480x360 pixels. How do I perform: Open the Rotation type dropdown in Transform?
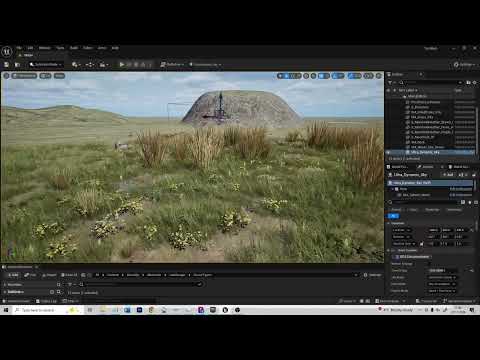click(401, 237)
